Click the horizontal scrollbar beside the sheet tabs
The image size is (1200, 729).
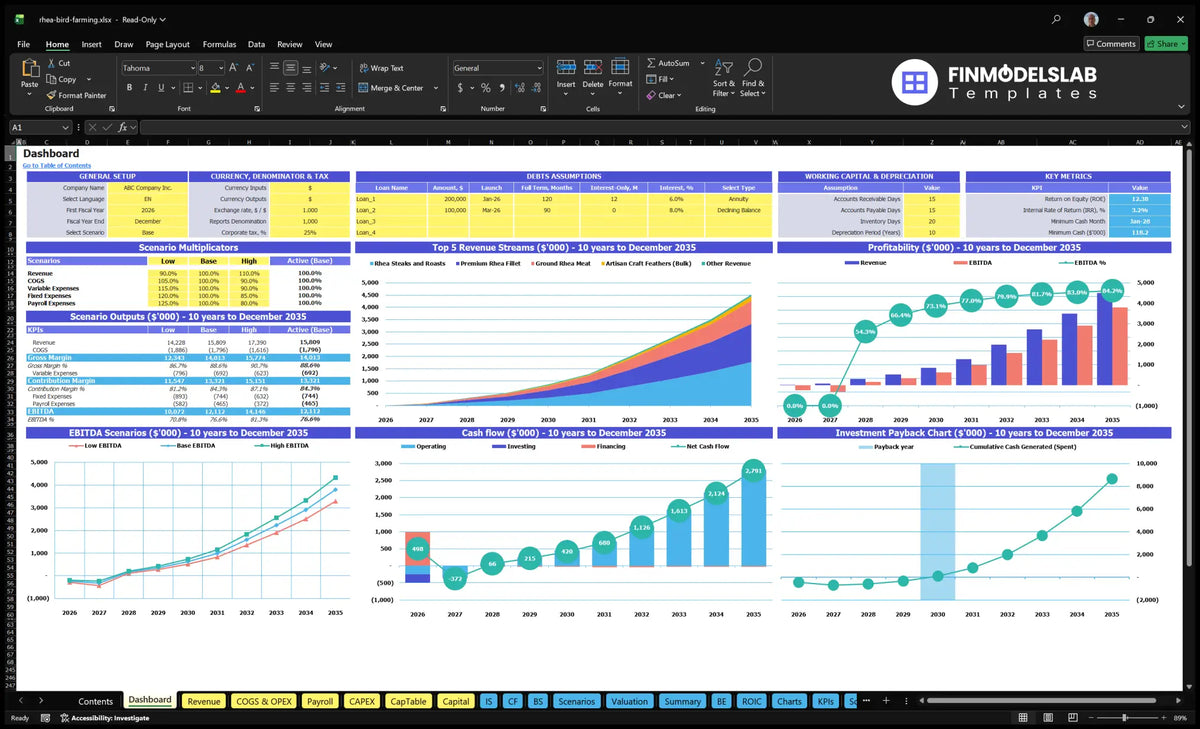coord(1040,701)
